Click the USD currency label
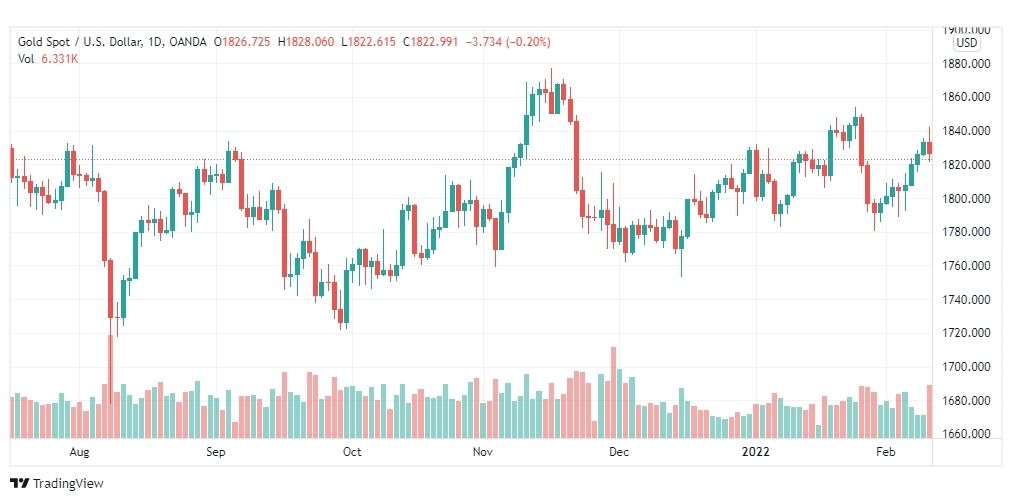The image size is (1012, 501). click(967, 43)
